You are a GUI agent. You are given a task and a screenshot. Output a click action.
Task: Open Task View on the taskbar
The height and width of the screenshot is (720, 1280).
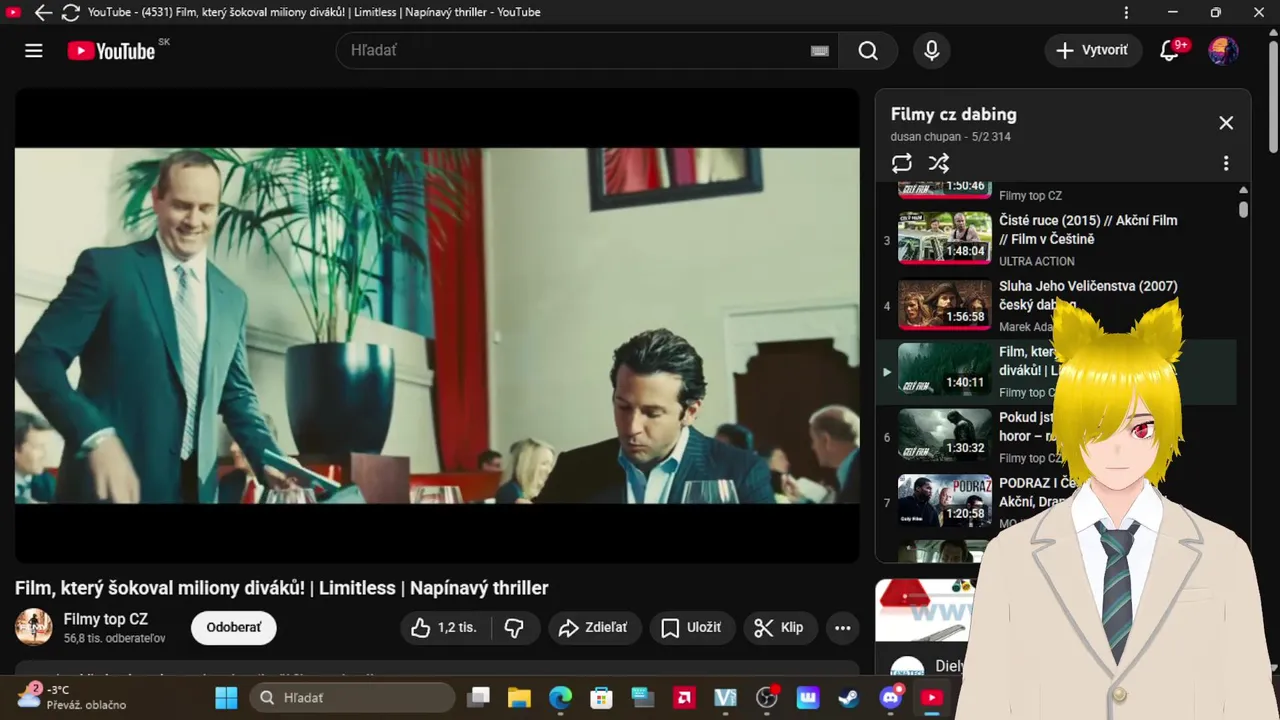click(480, 698)
